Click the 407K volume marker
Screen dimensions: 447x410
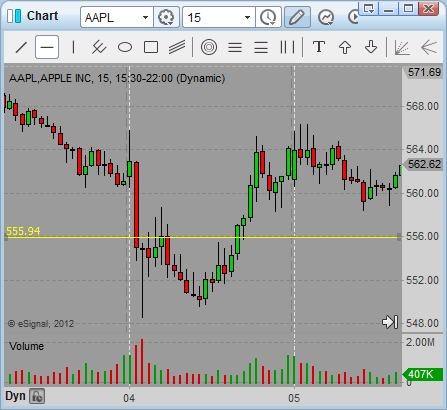point(423,374)
